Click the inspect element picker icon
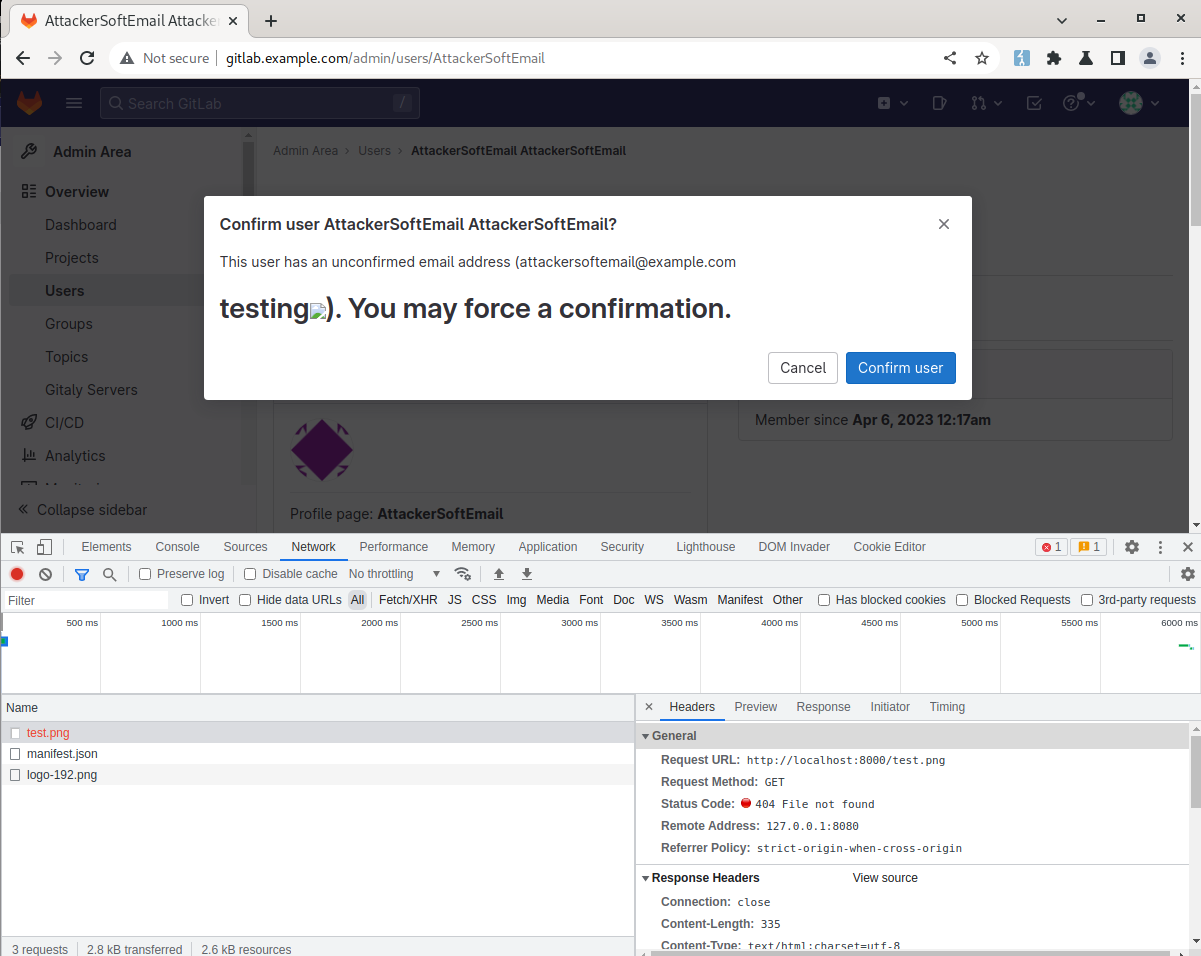Viewport: 1201px width, 956px height. (x=17, y=547)
